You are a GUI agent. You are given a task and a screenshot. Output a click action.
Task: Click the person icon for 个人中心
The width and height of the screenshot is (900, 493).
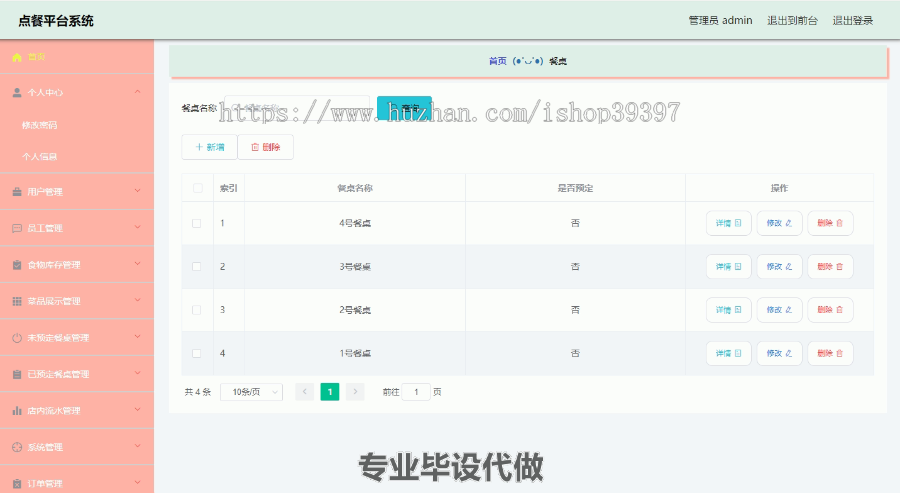pos(17,92)
